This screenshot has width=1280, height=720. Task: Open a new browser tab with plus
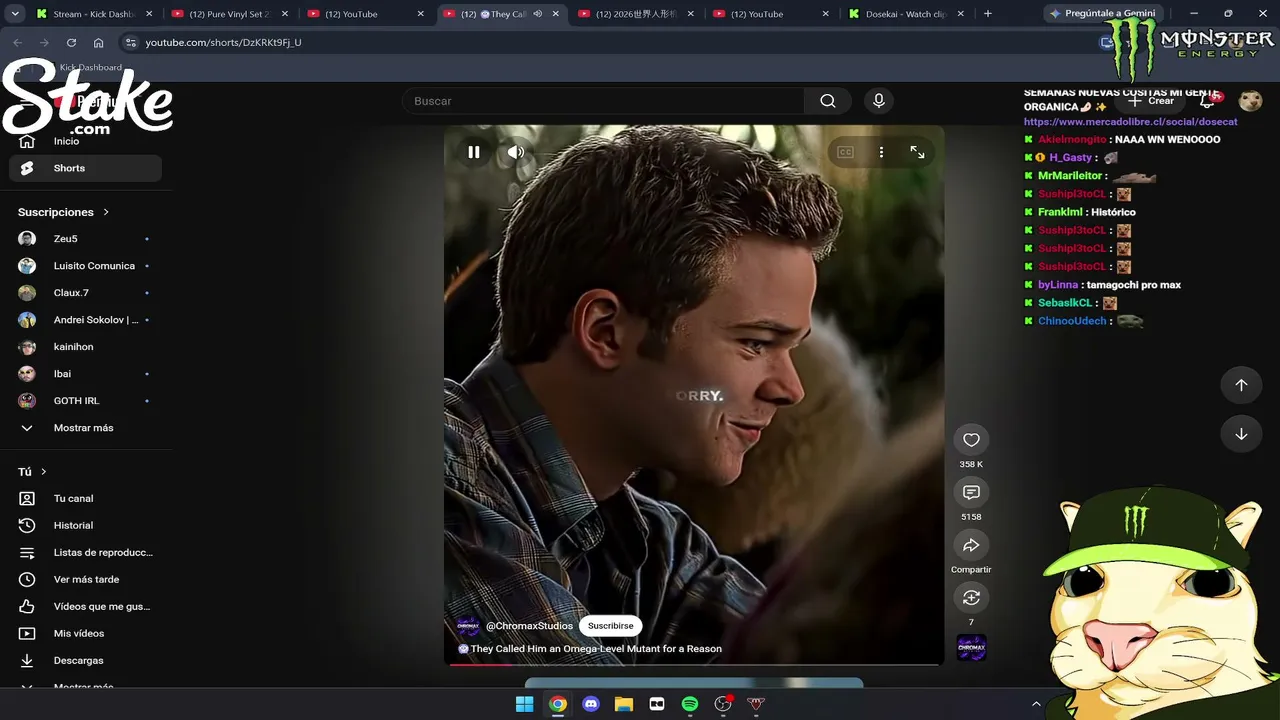(x=988, y=14)
